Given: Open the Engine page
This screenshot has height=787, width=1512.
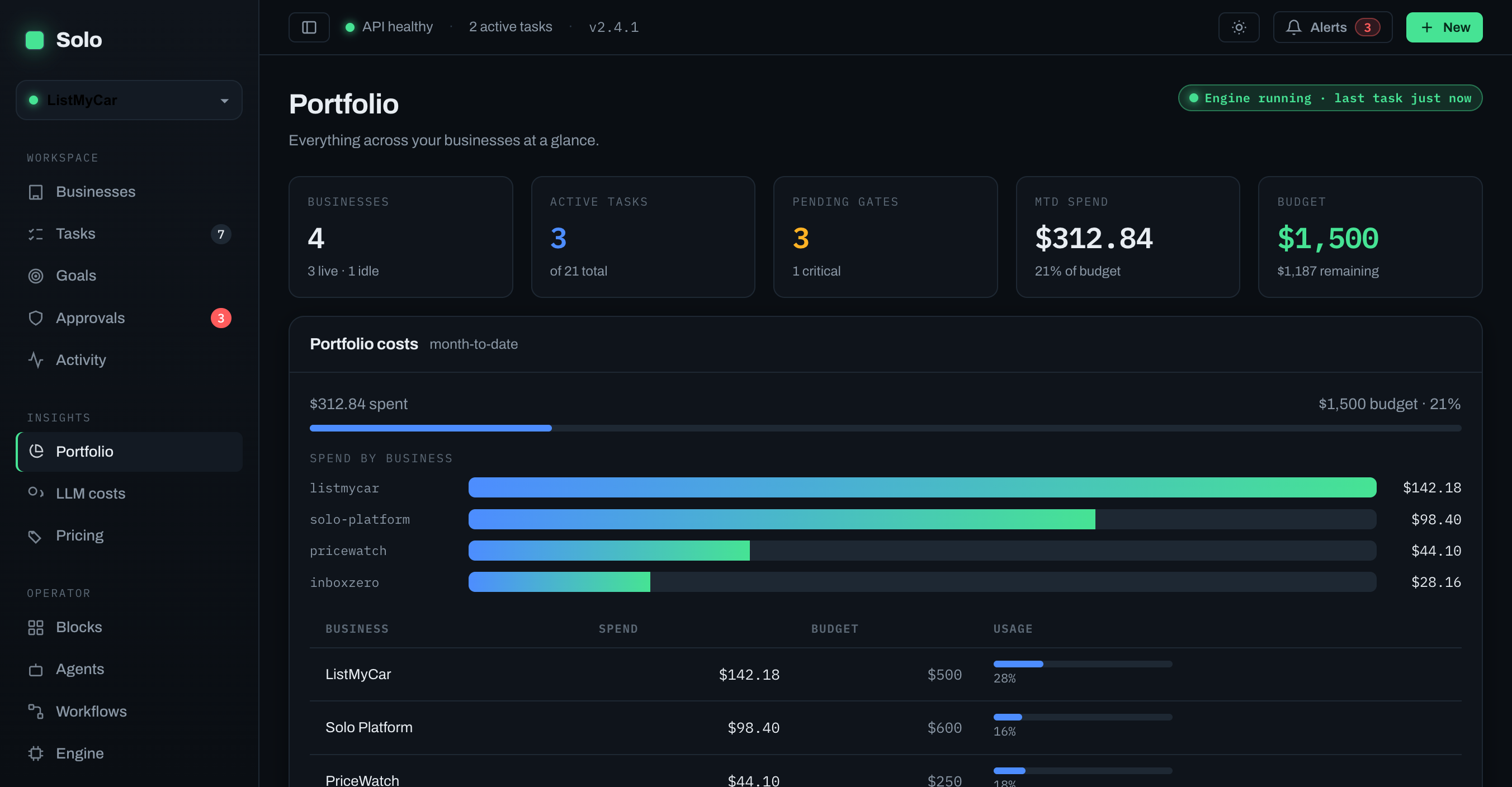Looking at the screenshot, I should pyautogui.click(x=129, y=753).
